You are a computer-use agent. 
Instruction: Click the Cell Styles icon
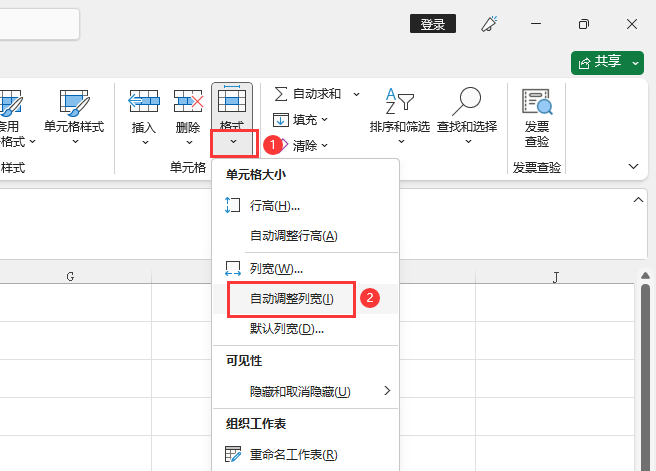coord(74,104)
